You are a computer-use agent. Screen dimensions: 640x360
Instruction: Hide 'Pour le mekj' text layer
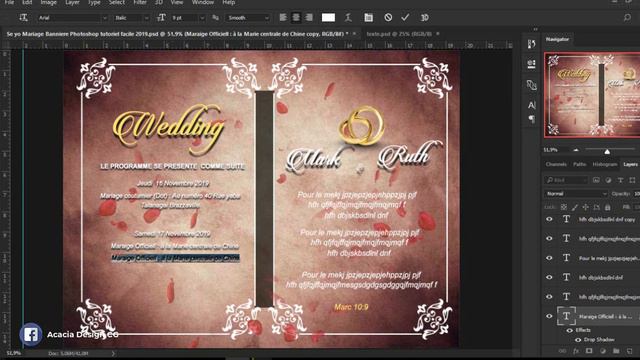[549, 258]
